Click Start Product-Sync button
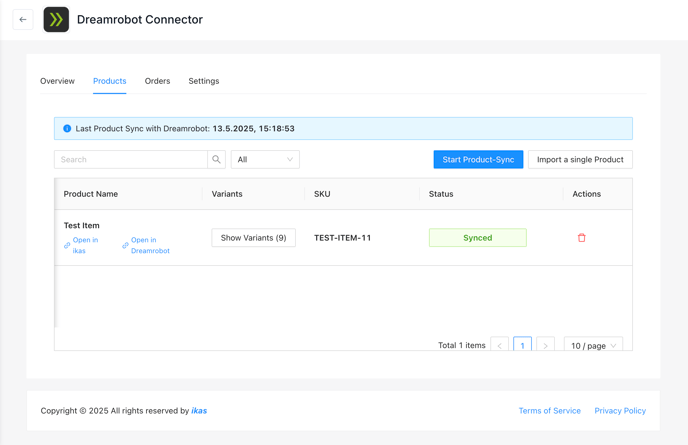The width and height of the screenshot is (688, 445). click(x=478, y=159)
